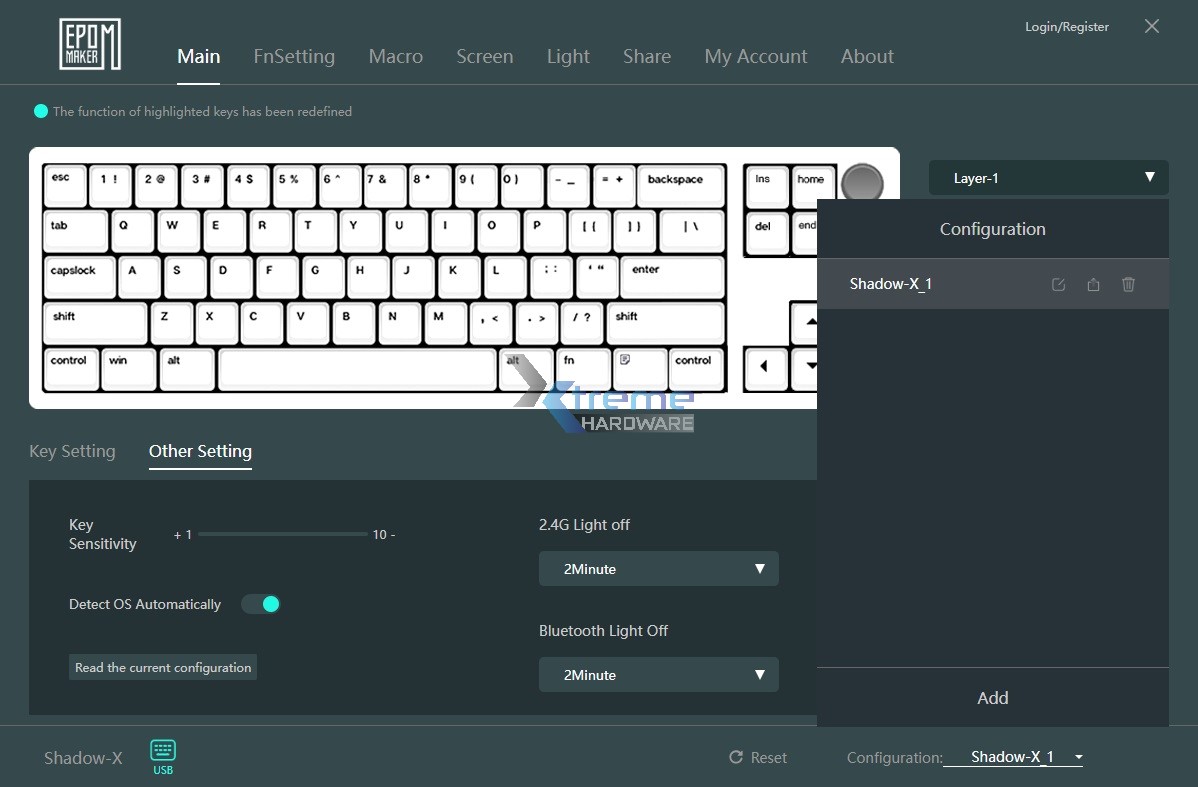Click the export icon for Shadow-X_1
The height and width of the screenshot is (787, 1198).
(1093, 285)
